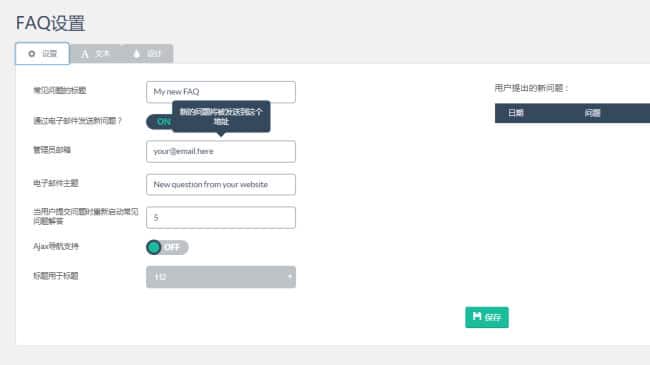The image size is (650, 365).
Task: Click the dark tooltip above the email field
Action: pyautogui.click(x=221, y=117)
